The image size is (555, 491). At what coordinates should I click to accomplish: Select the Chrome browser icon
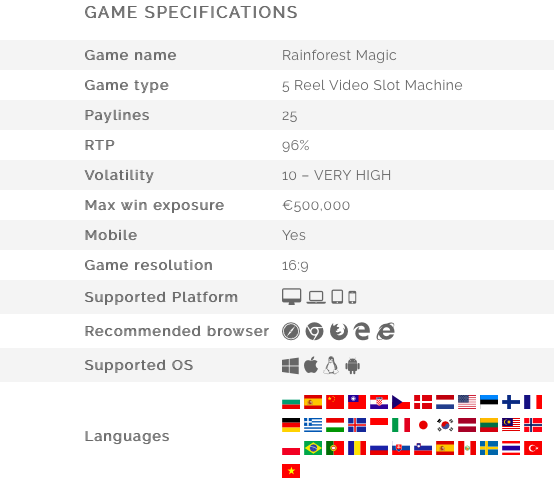point(314,331)
